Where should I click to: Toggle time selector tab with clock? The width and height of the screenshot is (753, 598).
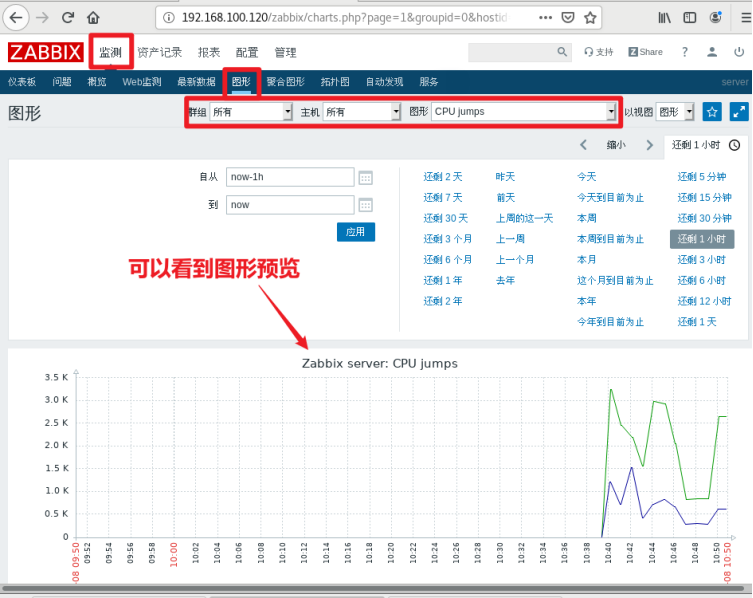[x=706, y=145]
